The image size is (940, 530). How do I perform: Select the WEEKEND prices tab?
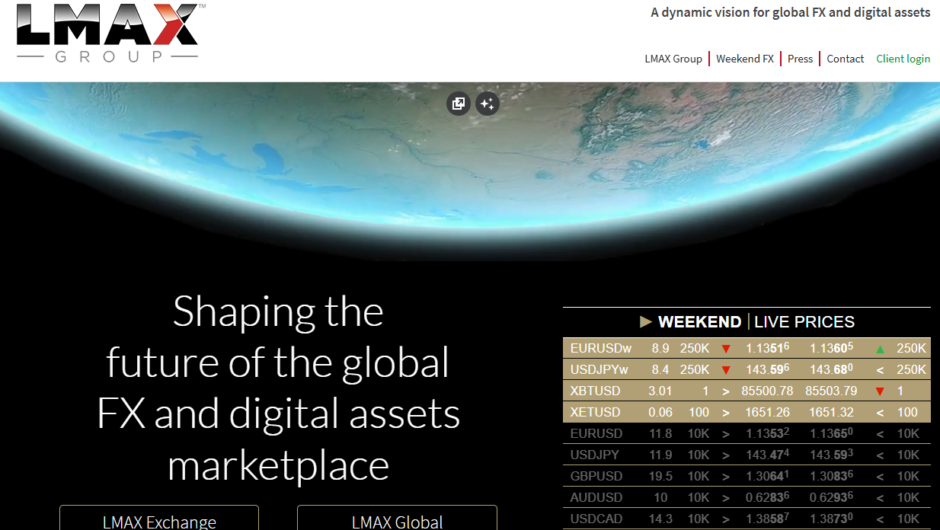point(700,322)
